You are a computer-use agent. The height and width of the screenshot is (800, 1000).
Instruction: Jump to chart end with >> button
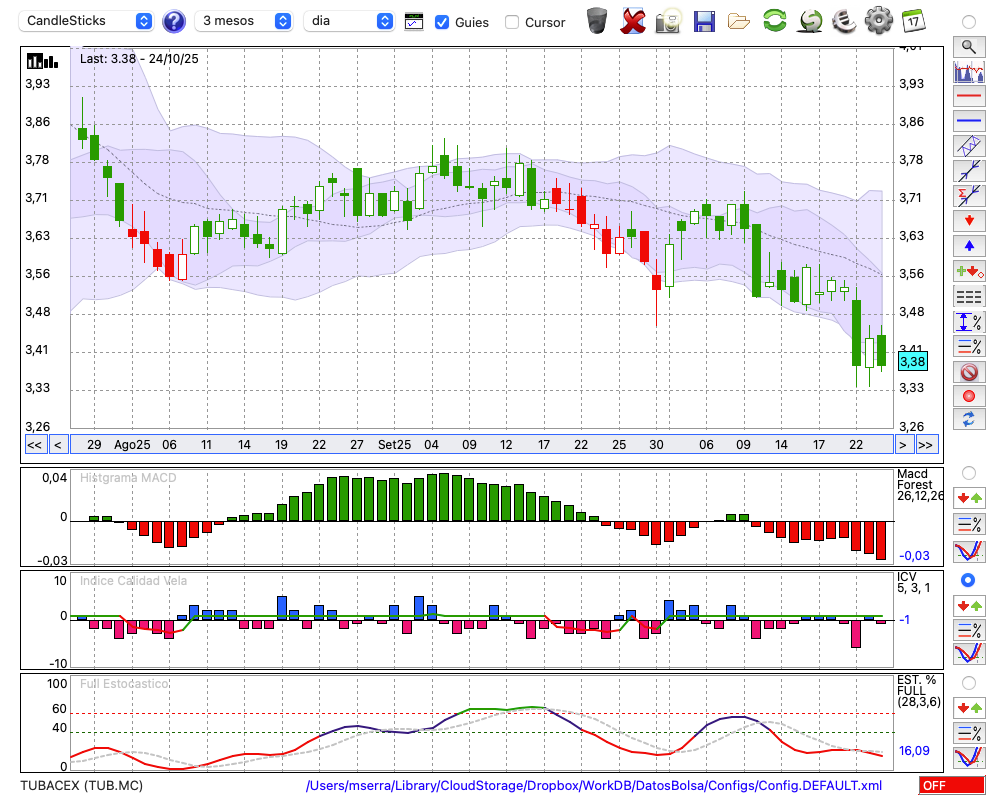[x=927, y=445]
